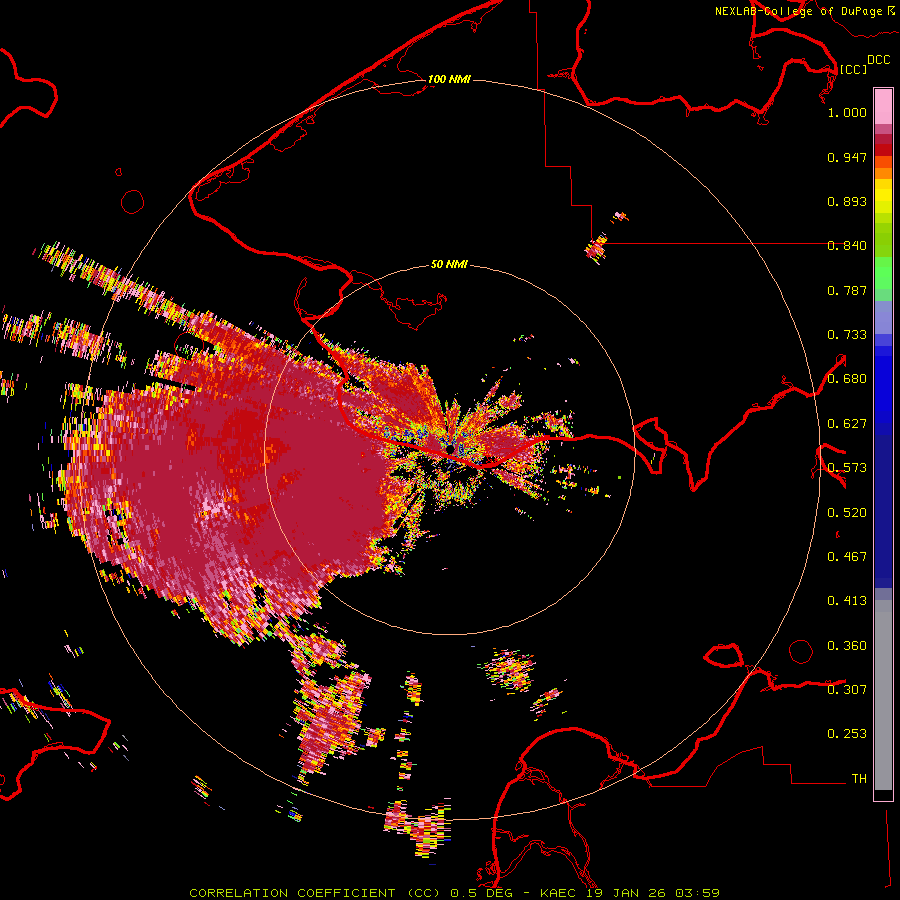Click the [CC] color scale heading
Viewport: 900px width, 900px height.
(853, 69)
